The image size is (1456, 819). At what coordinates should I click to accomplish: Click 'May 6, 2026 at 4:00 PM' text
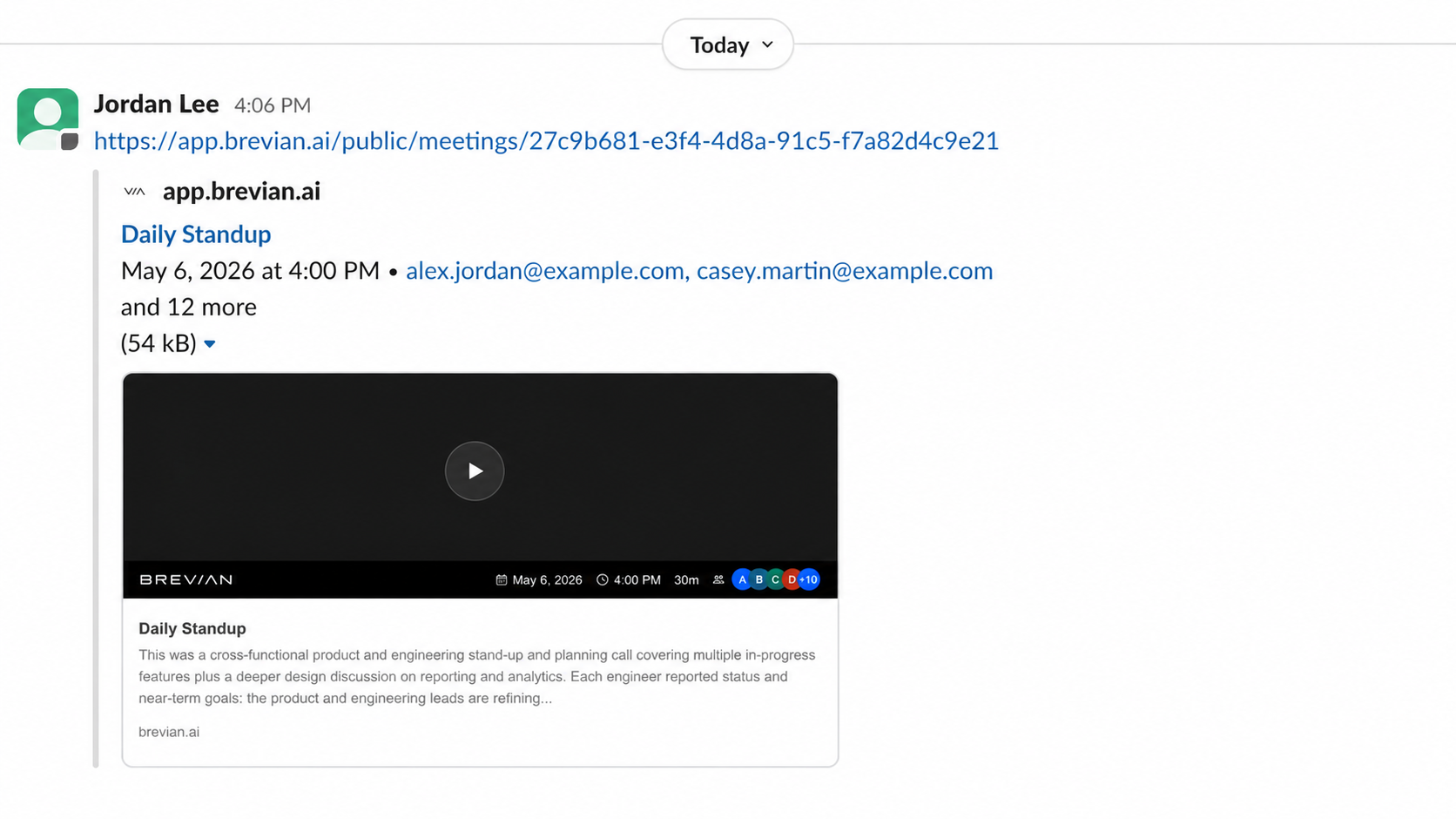coord(250,271)
